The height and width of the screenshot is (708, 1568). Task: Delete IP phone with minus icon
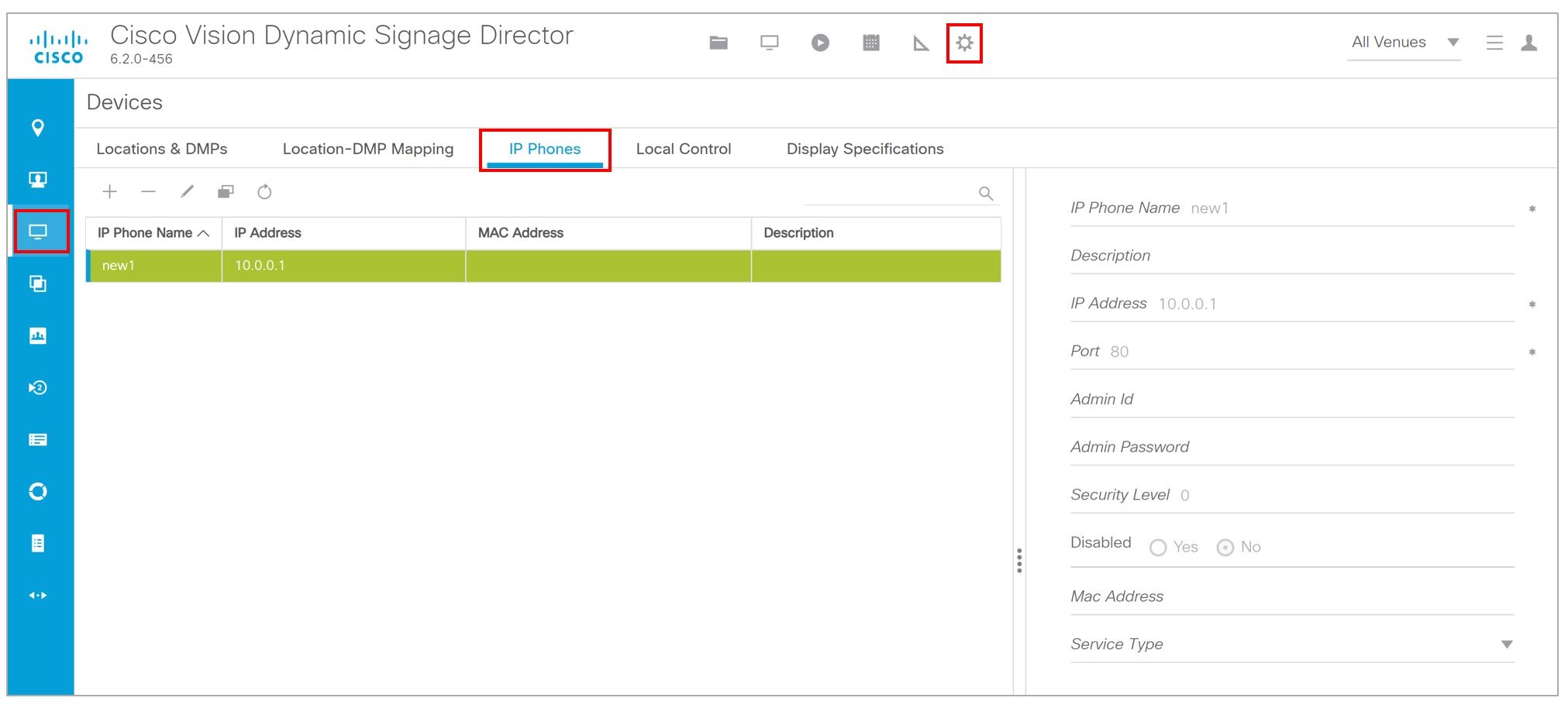[149, 191]
